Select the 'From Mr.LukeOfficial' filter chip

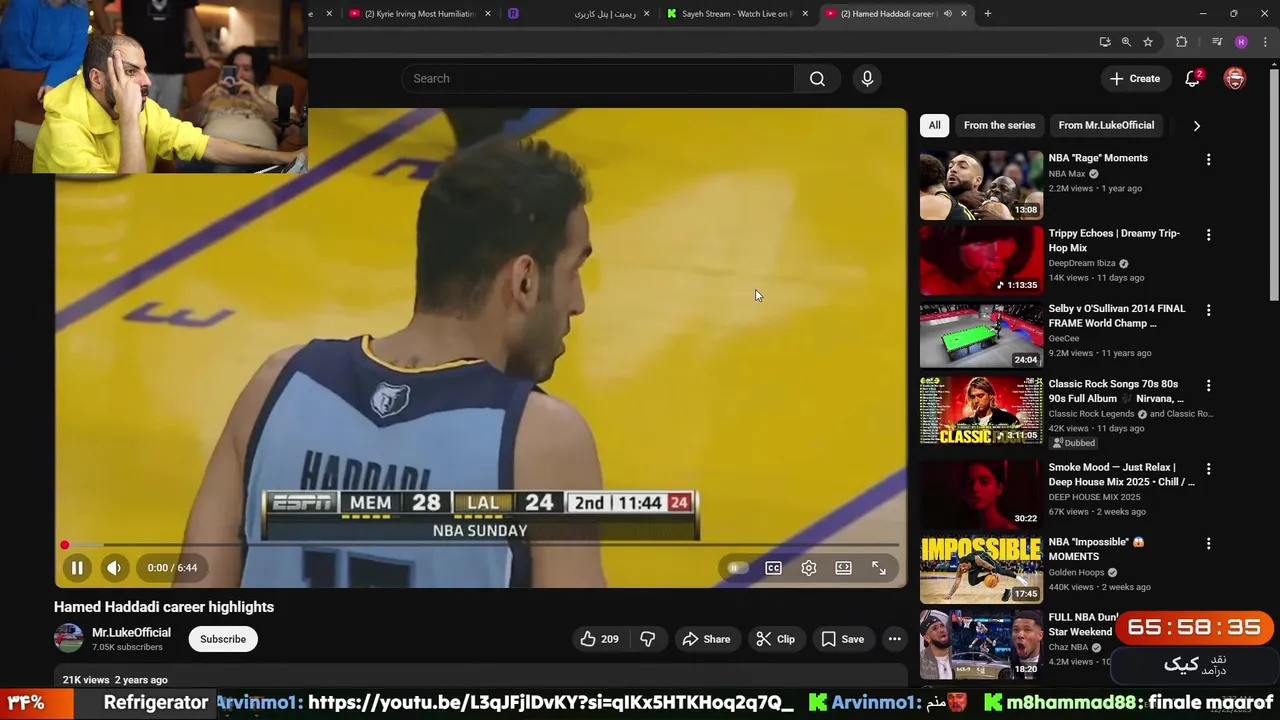(x=1106, y=125)
